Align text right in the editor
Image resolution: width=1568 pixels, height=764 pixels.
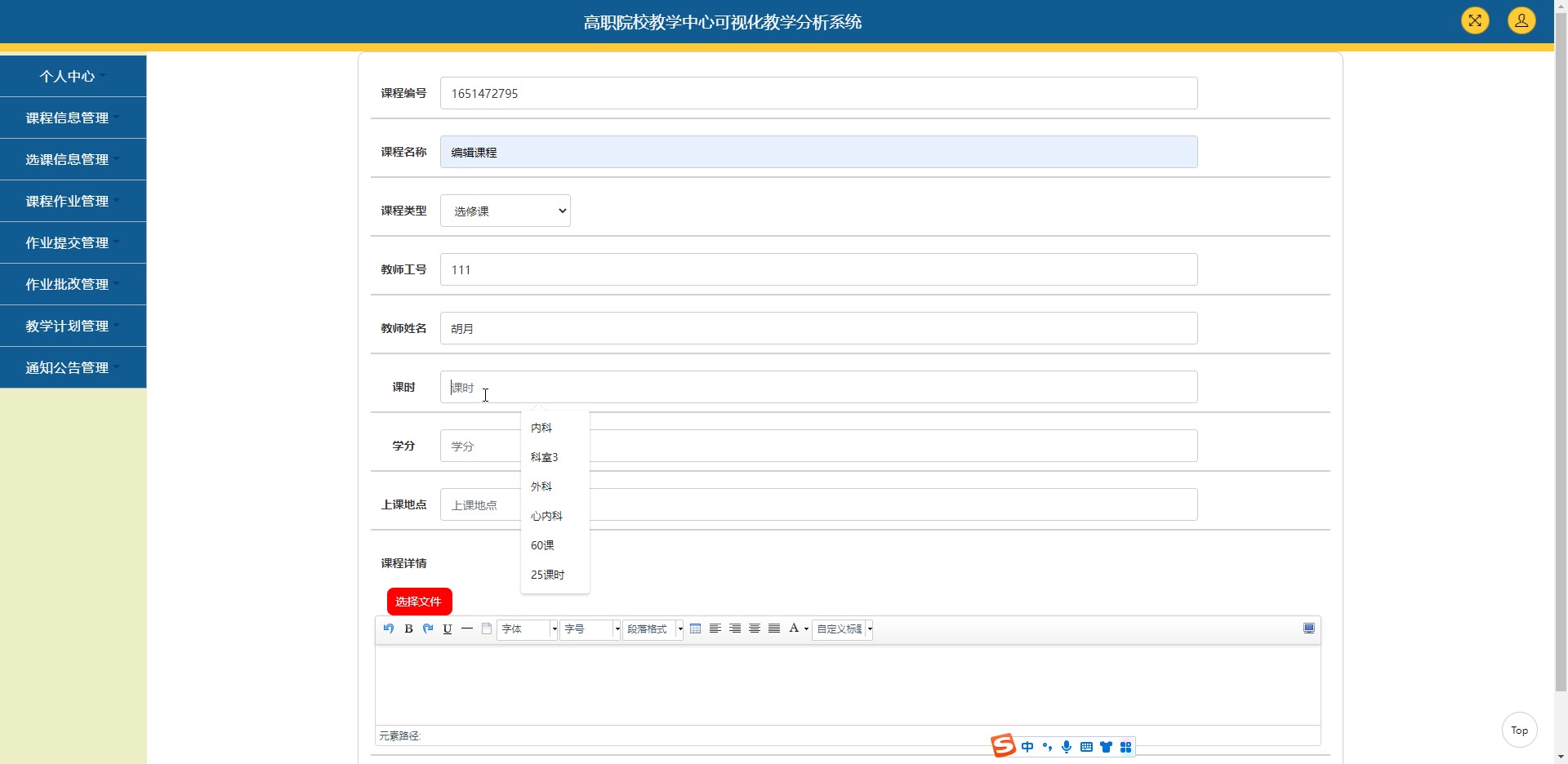tap(735, 629)
